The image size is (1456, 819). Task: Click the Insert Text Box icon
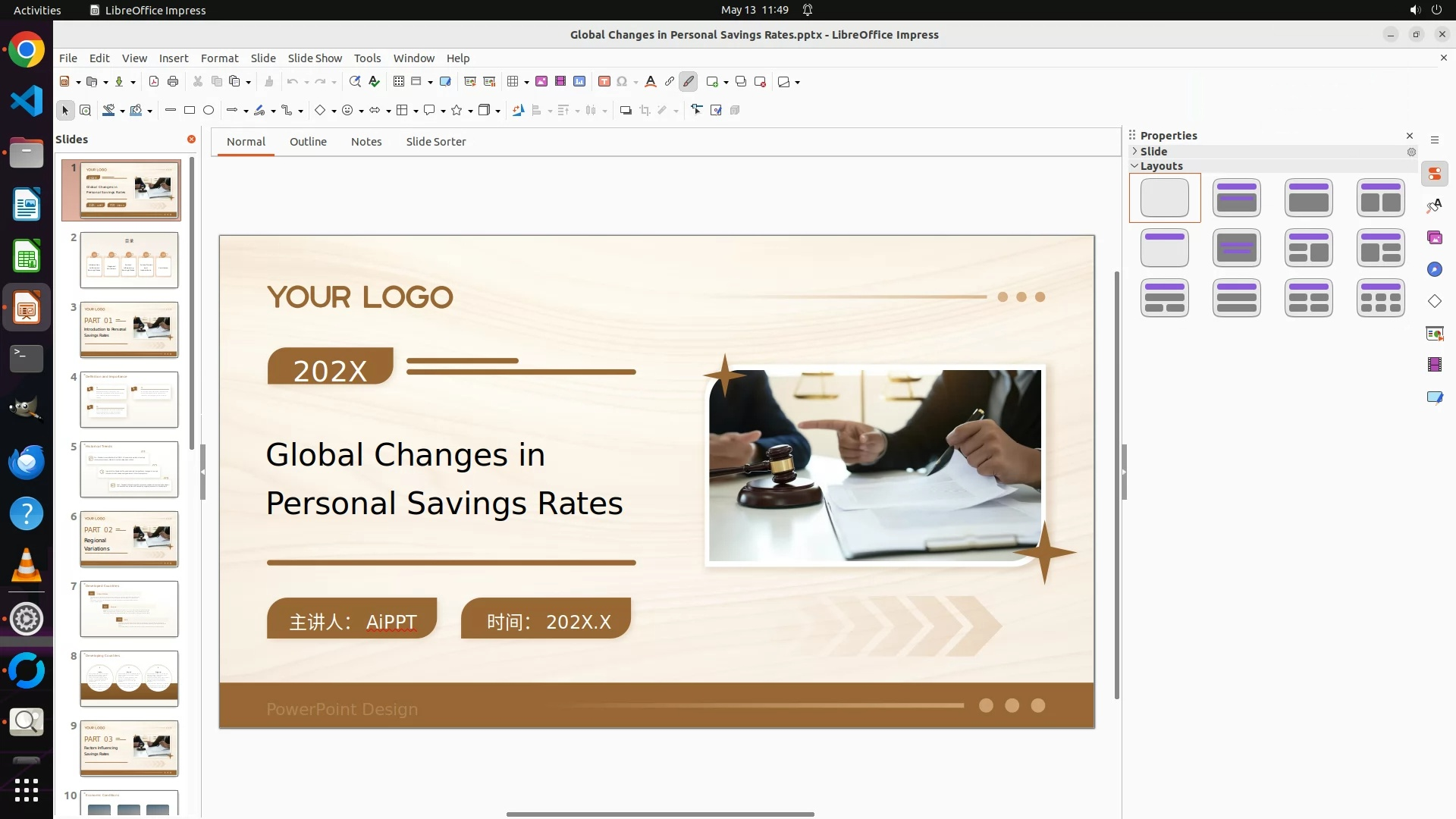point(604,82)
